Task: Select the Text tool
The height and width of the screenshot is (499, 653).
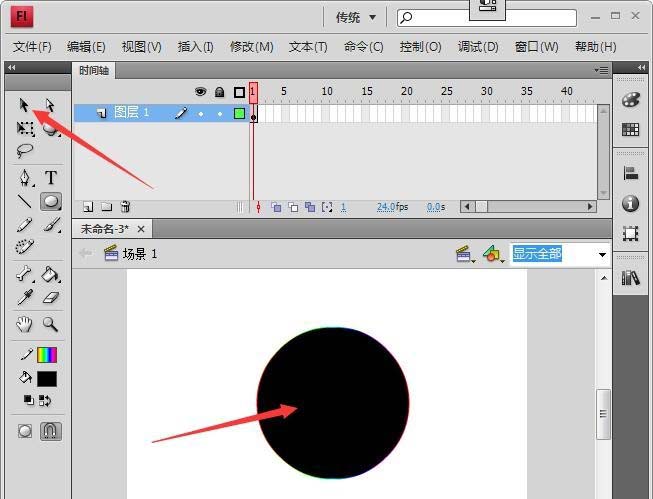Action: tap(51, 178)
